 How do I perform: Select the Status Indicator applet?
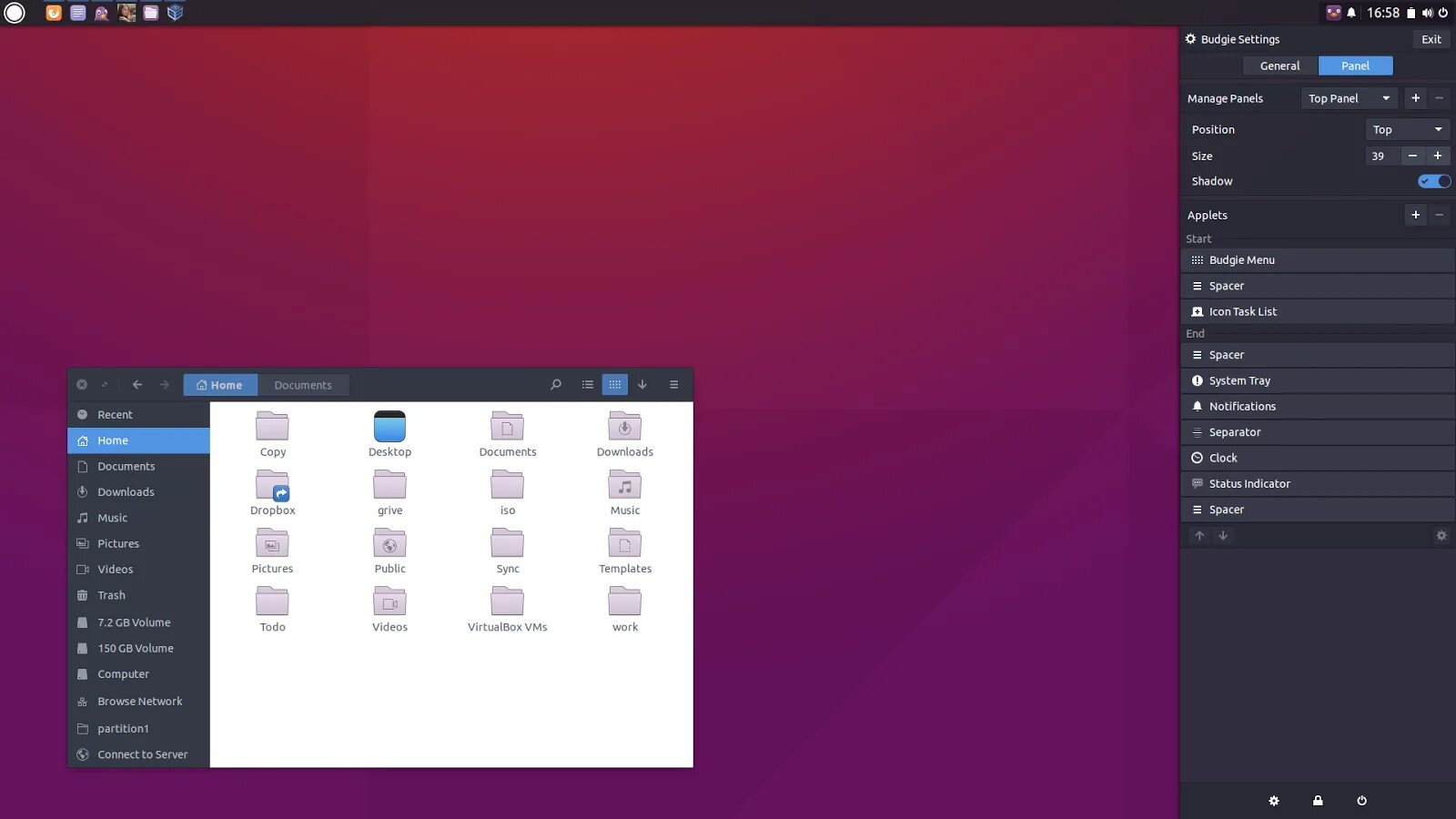coord(1318,483)
